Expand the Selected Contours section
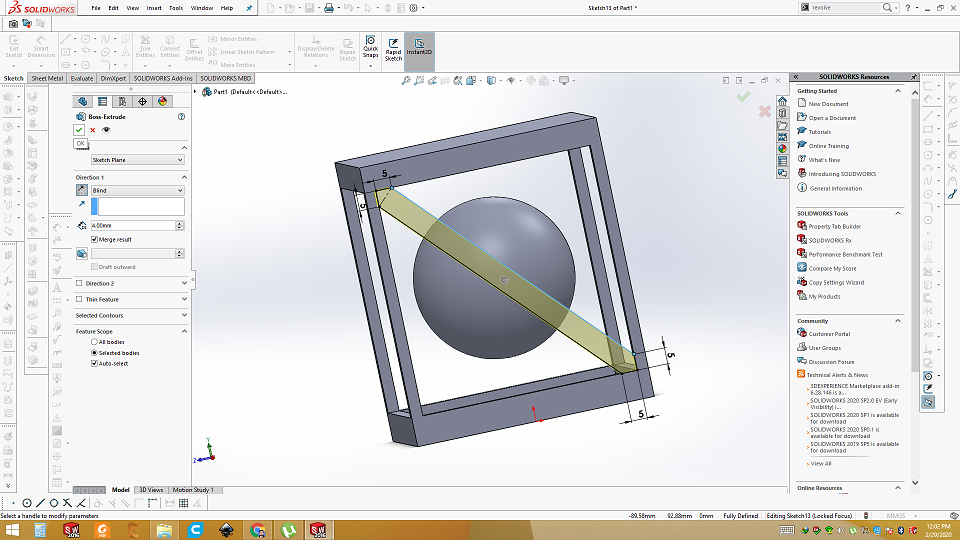960x540 pixels. point(184,315)
